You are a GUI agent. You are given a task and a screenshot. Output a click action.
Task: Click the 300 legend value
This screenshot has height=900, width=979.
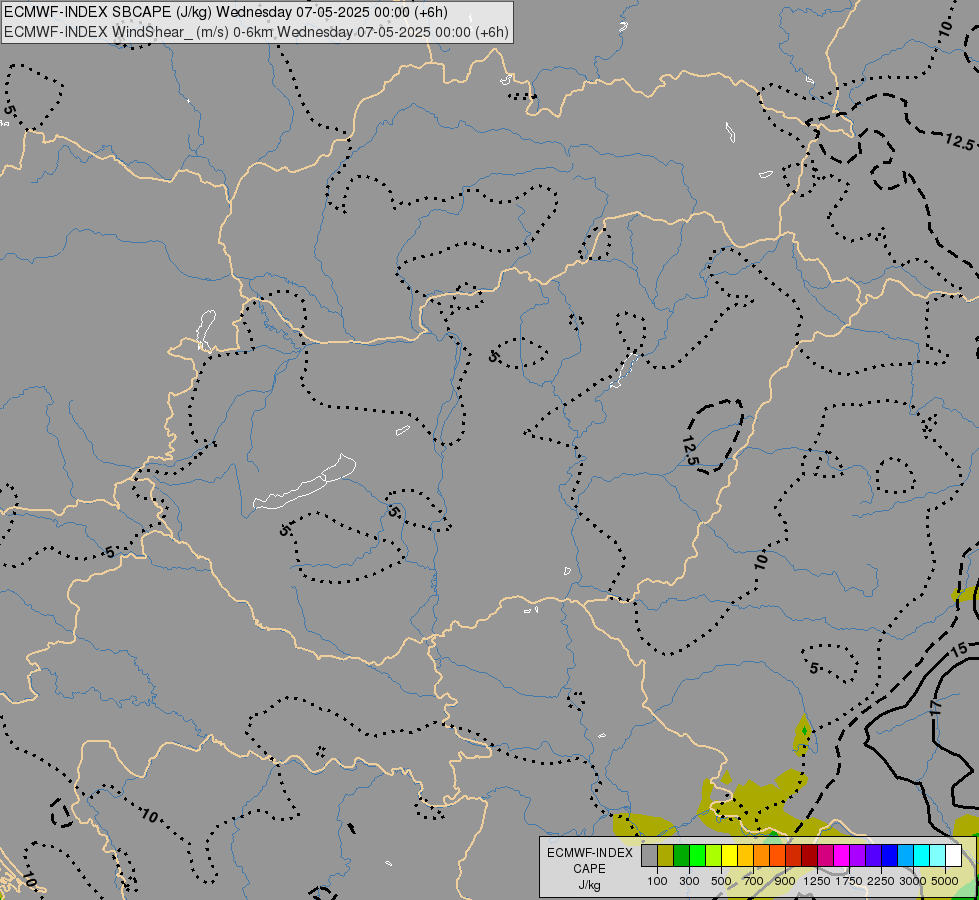coord(689,881)
